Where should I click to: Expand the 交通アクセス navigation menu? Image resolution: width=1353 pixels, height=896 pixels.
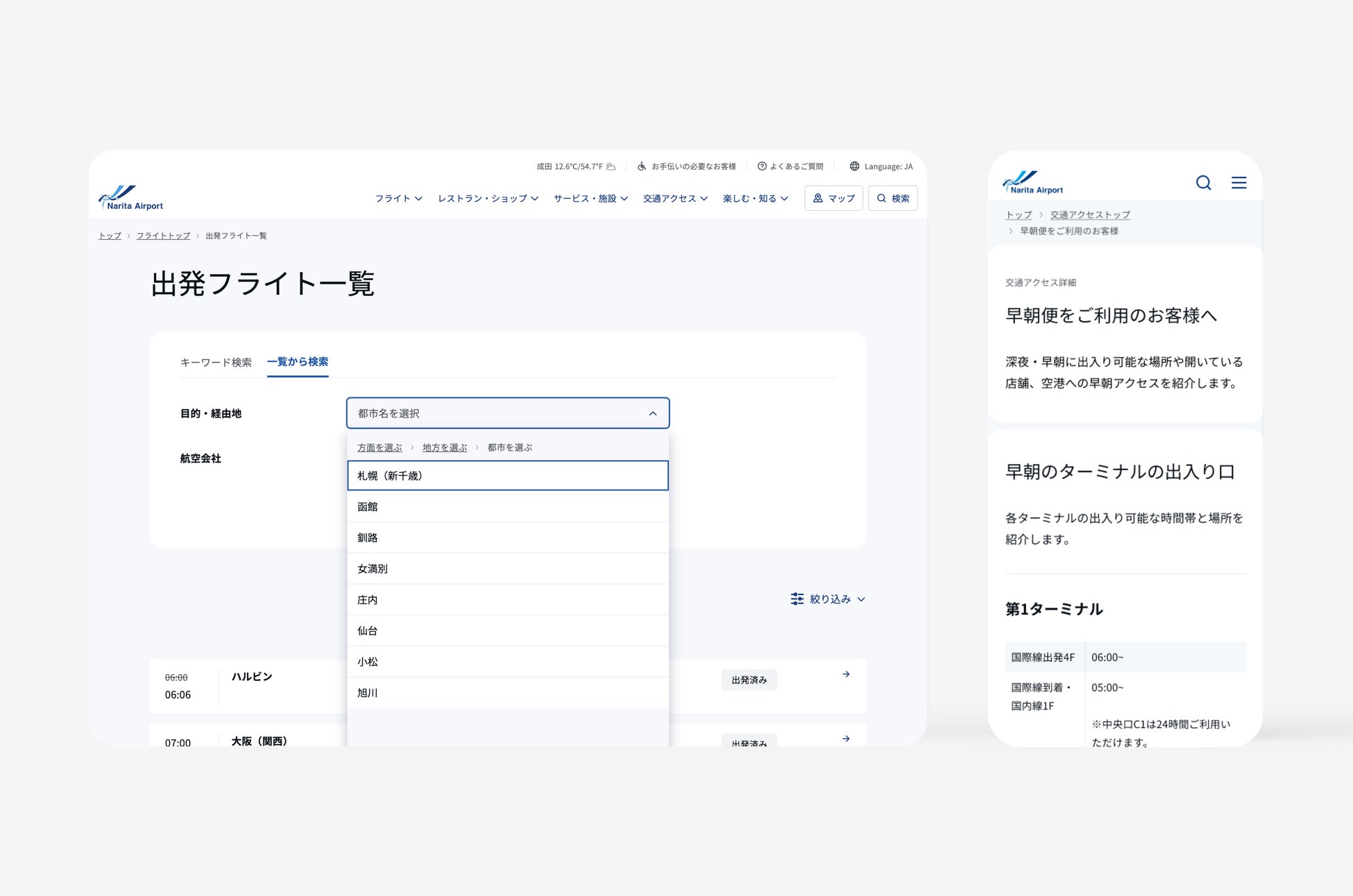(674, 198)
